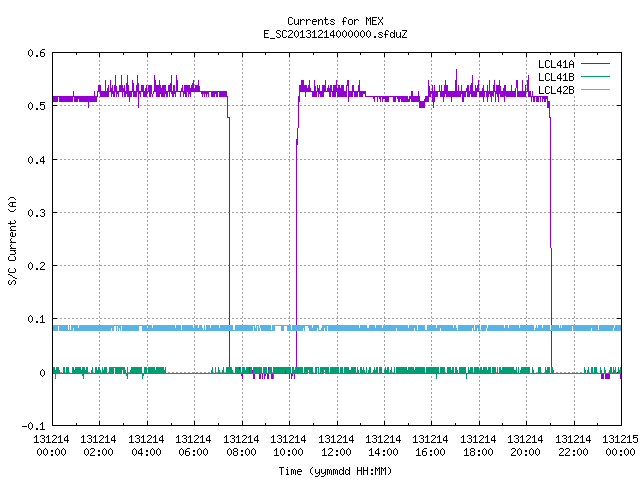Click the LCL41B legend label
This screenshot has width=640, height=480.
click(556, 77)
